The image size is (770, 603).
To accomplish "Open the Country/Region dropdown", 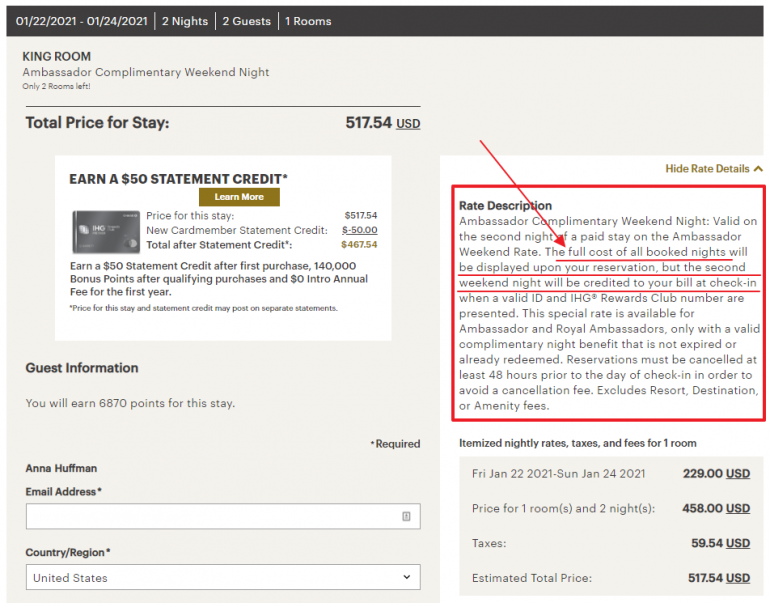I will click(222, 577).
